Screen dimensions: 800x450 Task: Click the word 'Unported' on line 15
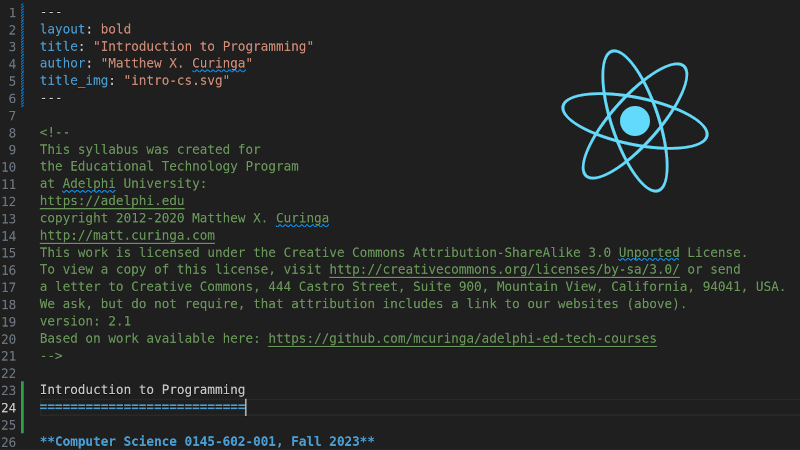(648, 253)
